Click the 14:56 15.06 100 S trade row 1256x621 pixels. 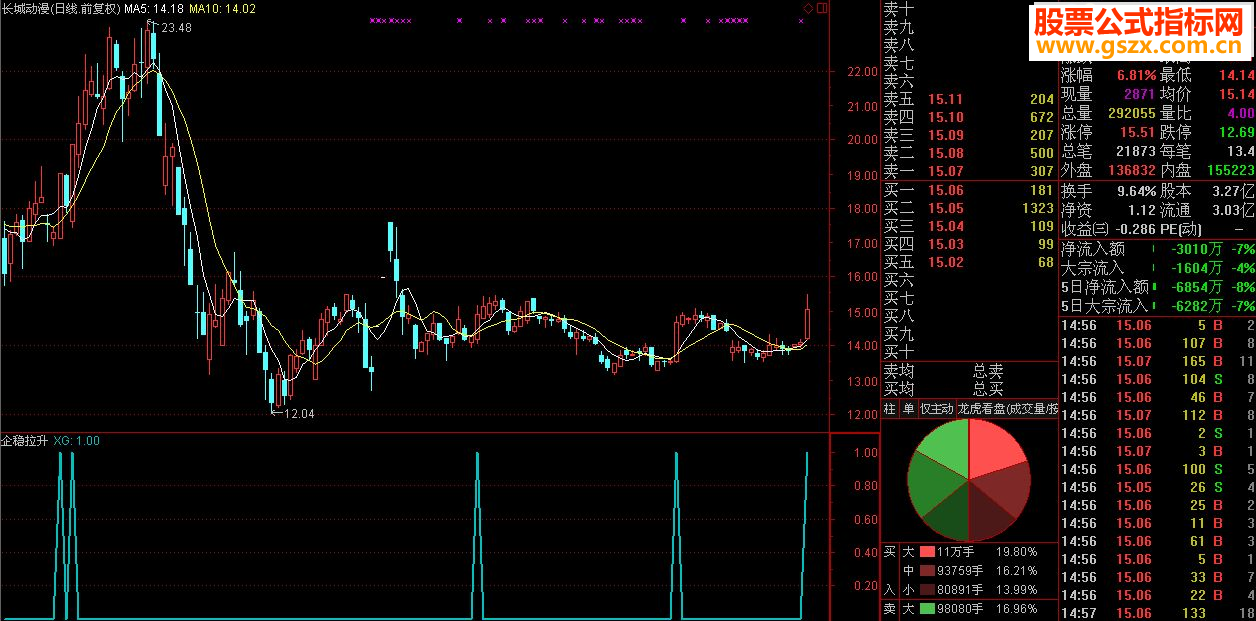(x=1158, y=469)
